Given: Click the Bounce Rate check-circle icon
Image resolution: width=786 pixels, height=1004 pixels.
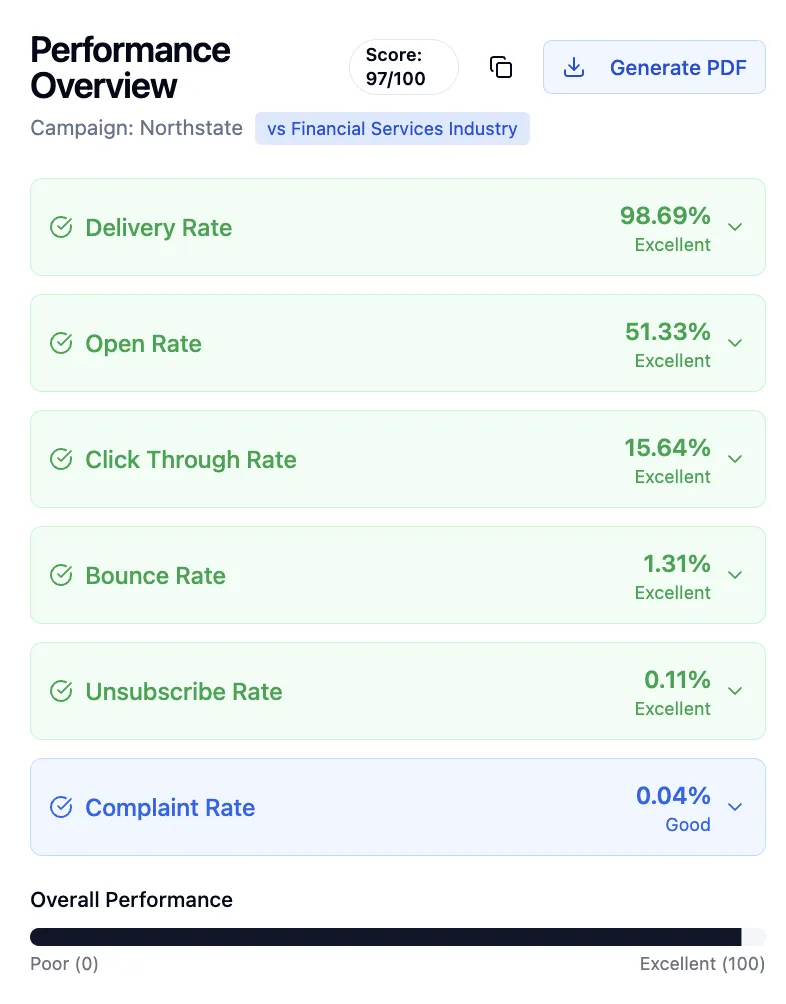Looking at the screenshot, I should click(x=61, y=575).
